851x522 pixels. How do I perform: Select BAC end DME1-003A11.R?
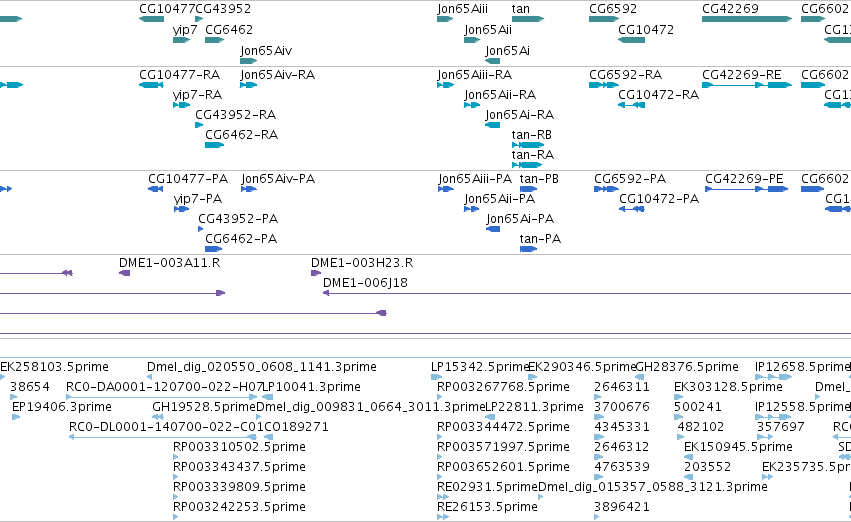click(169, 263)
